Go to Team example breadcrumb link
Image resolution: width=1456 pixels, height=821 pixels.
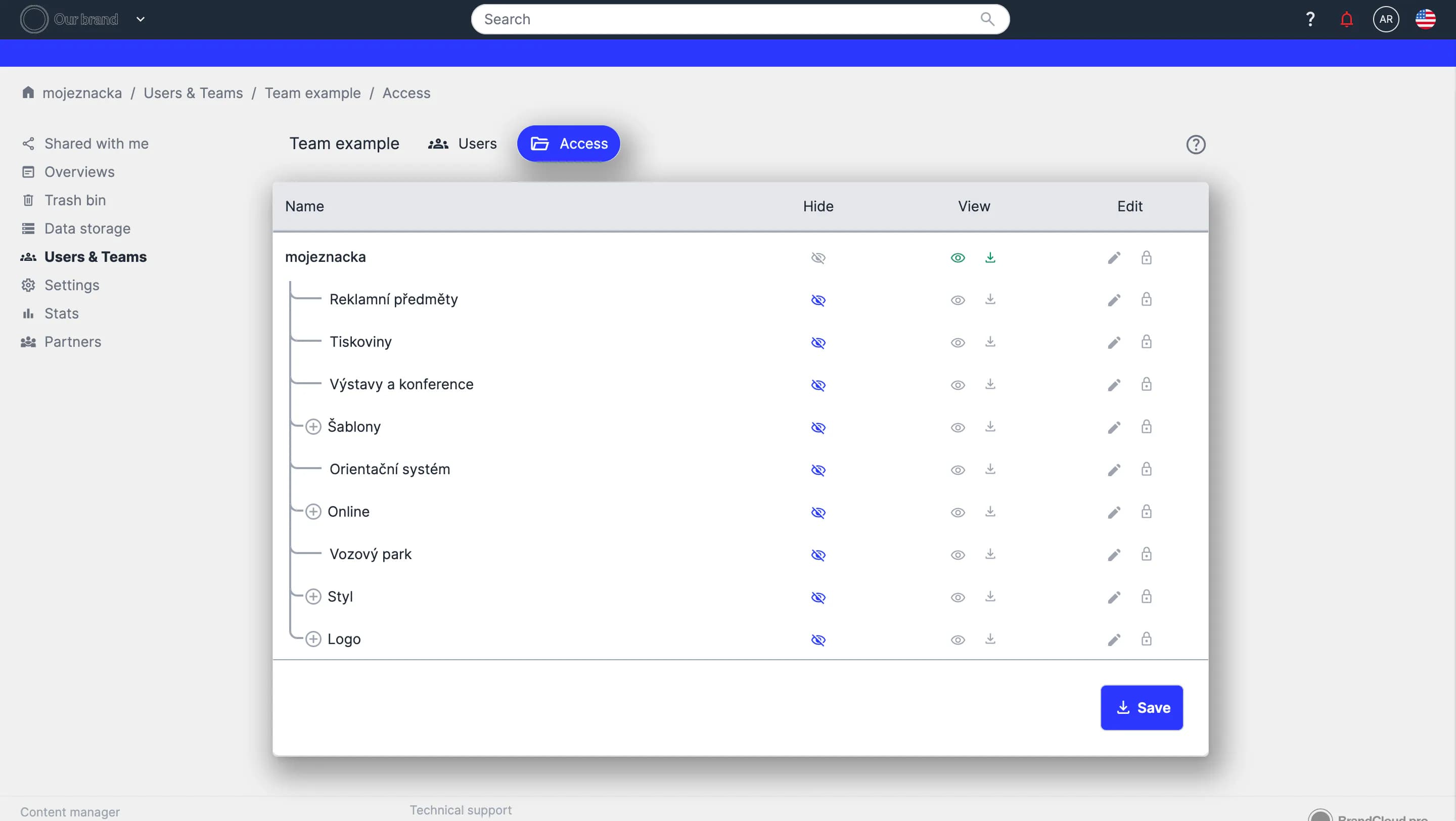(312, 93)
